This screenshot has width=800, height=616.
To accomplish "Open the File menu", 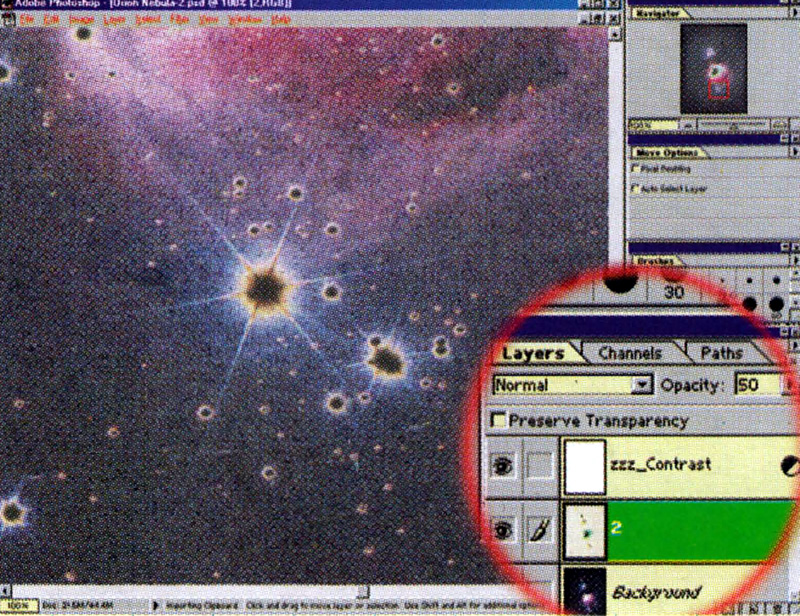I will [26, 20].
